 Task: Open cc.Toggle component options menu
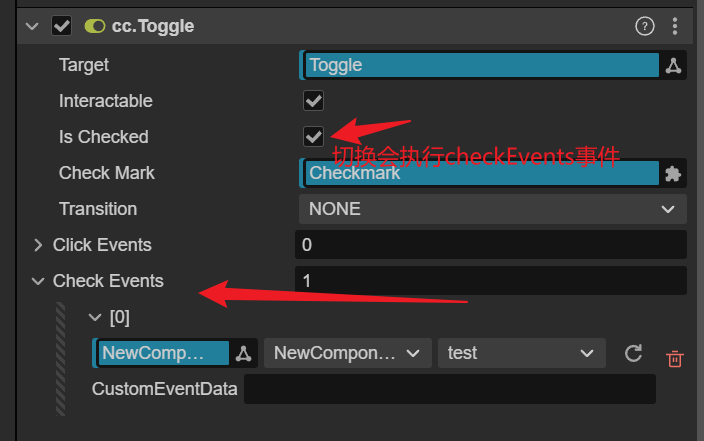pyautogui.click(x=676, y=26)
